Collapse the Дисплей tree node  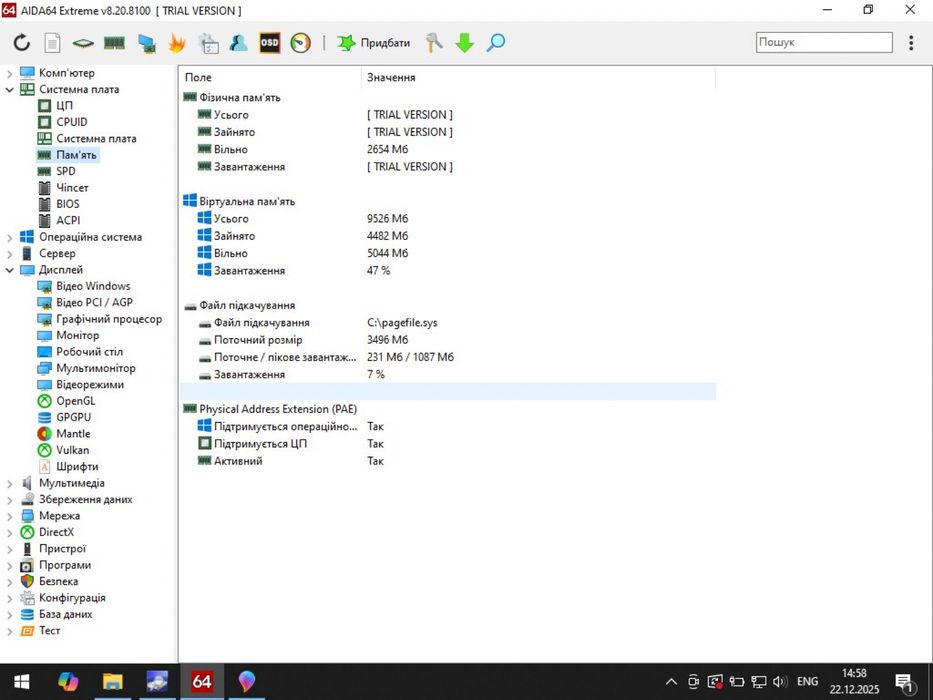10,270
